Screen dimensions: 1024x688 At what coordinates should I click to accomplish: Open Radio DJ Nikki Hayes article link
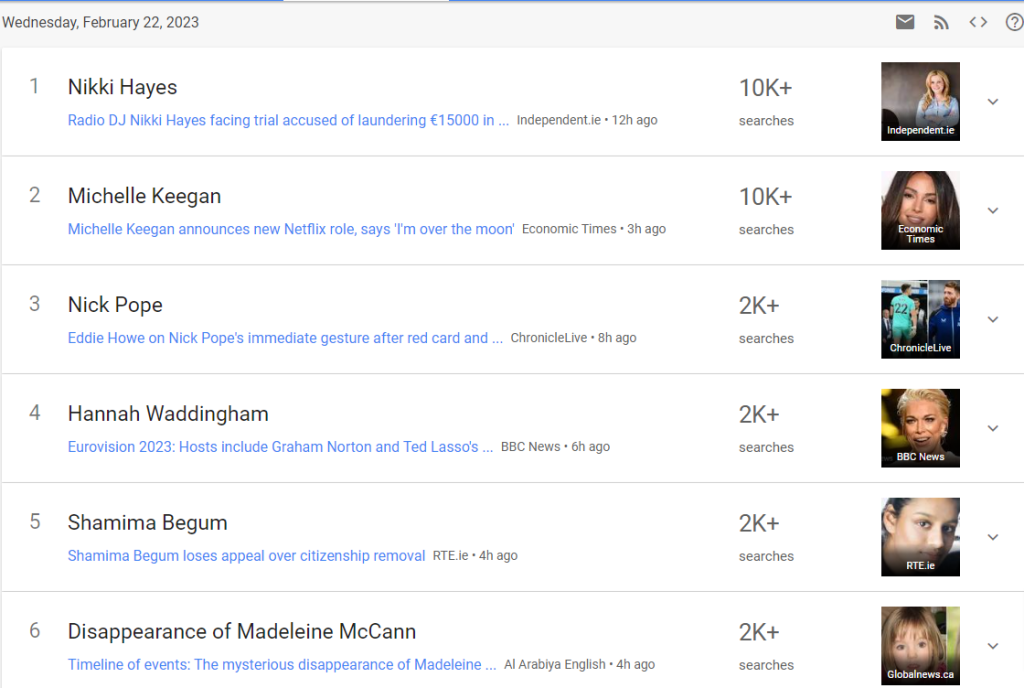[288, 120]
